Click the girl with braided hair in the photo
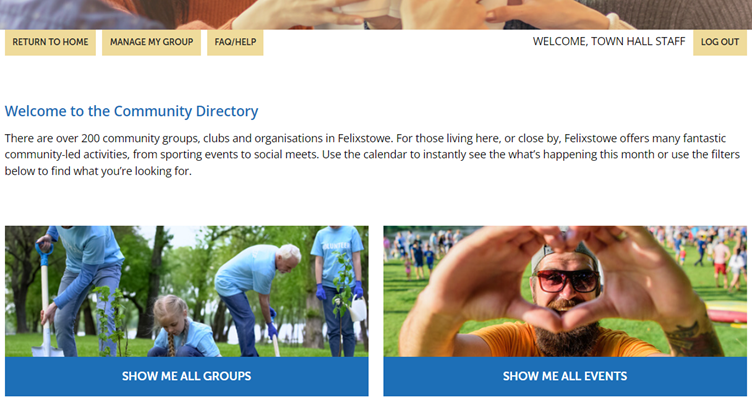The height and width of the screenshot is (418, 752). (182, 327)
